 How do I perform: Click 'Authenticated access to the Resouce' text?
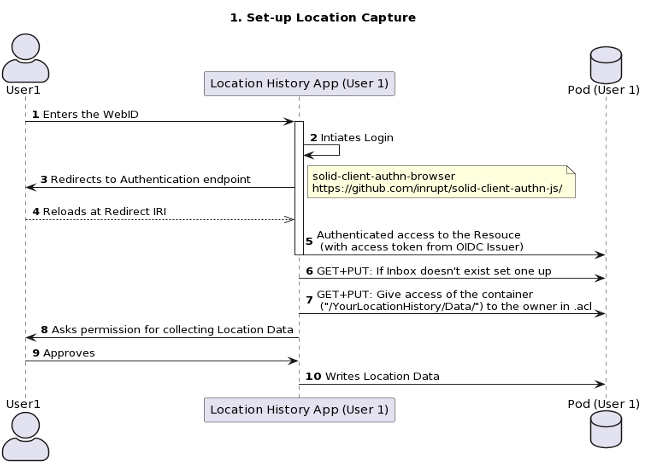(418, 235)
